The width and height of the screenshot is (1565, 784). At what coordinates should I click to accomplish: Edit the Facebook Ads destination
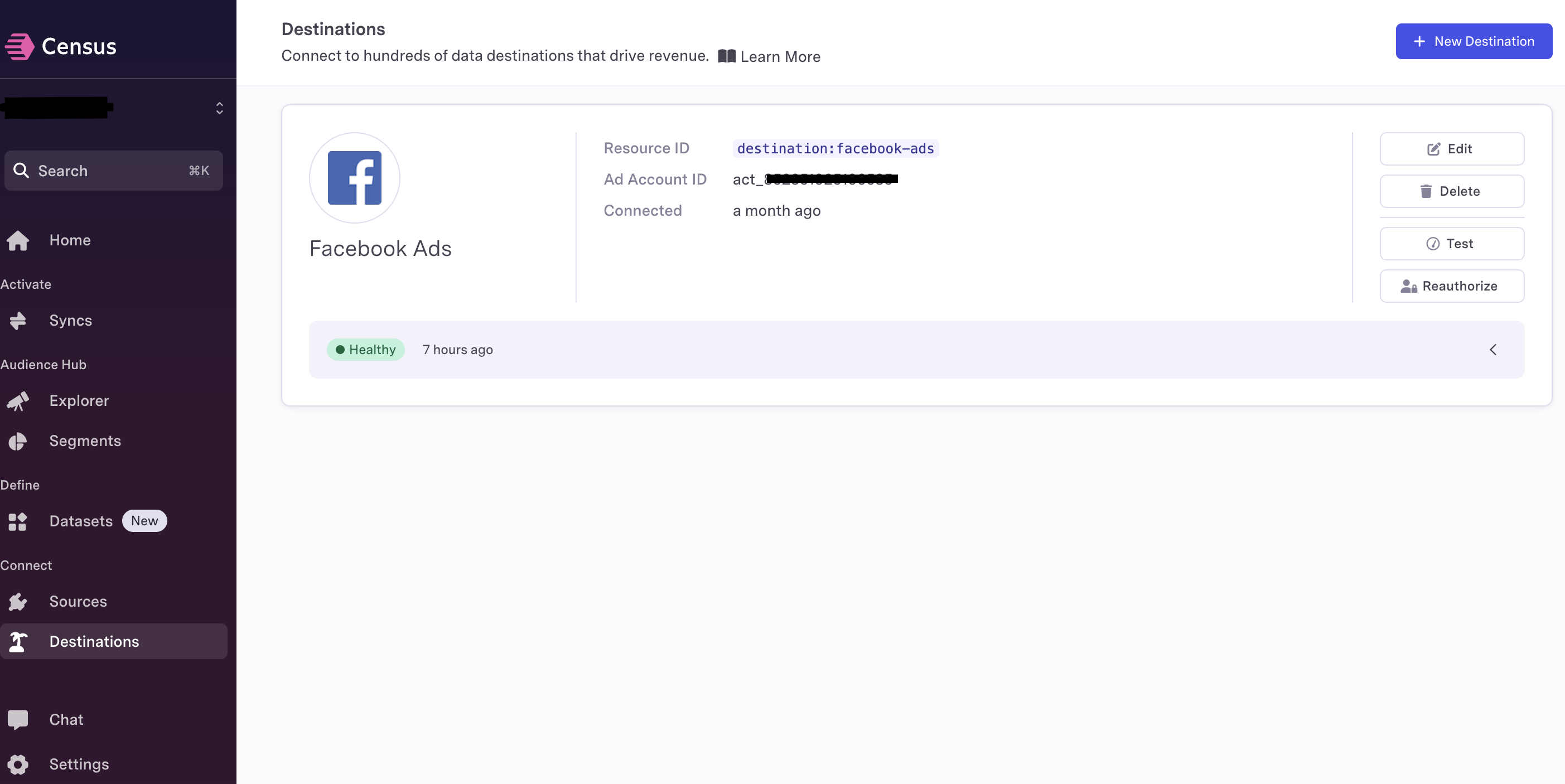point(1451,149)
